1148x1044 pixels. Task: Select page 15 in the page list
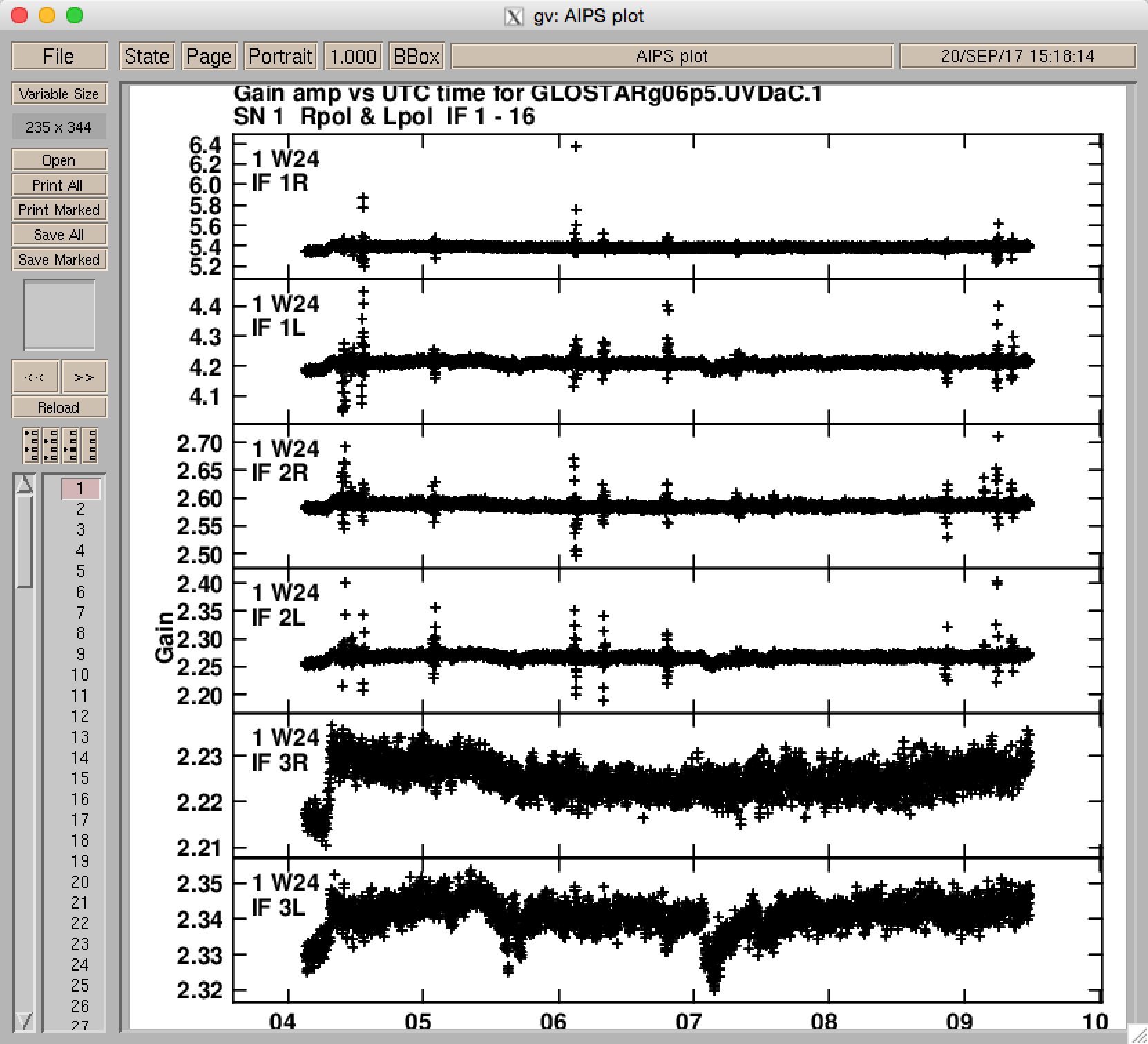click(x=81, y=778)
